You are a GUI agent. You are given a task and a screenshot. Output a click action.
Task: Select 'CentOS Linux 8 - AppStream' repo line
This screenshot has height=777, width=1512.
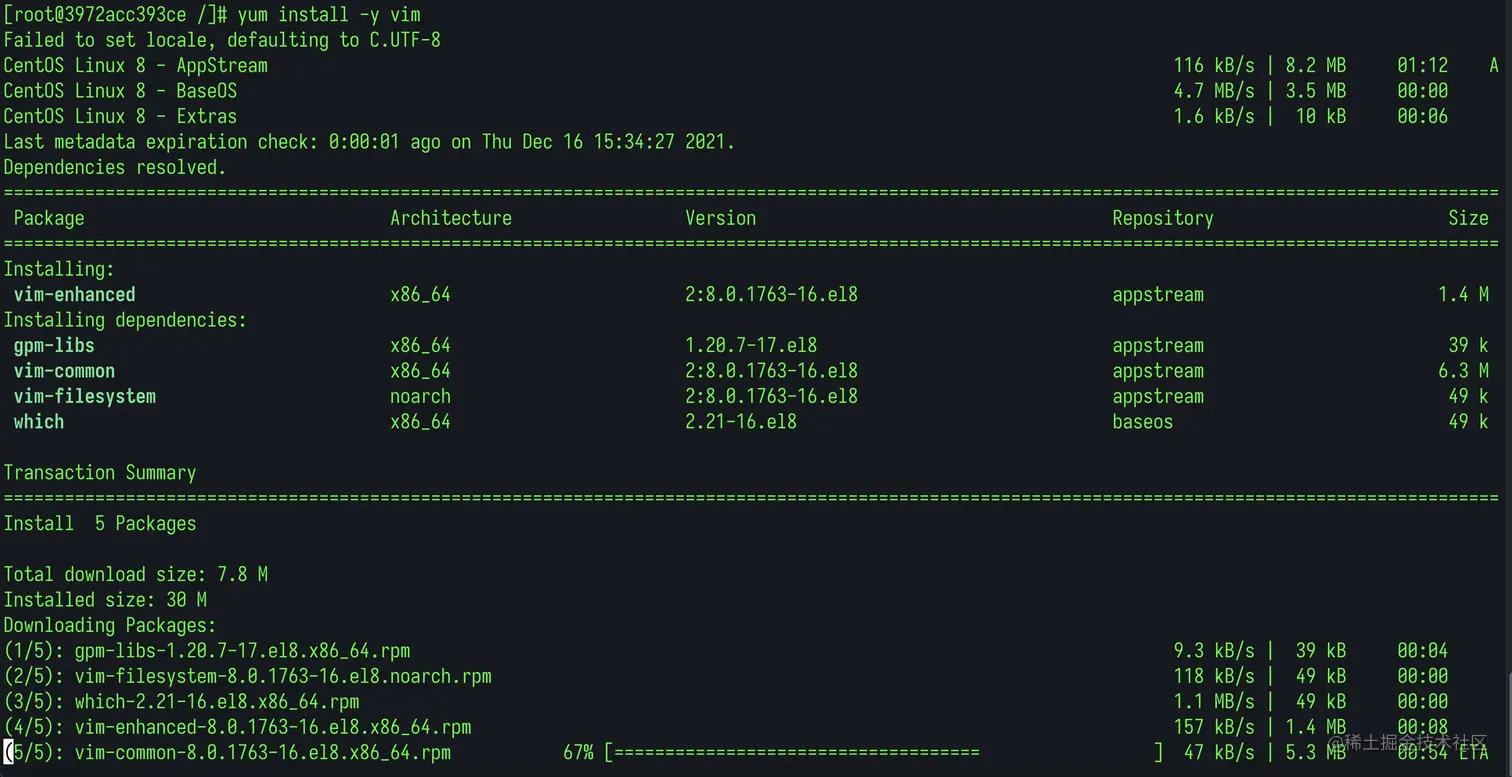pyautogui.click(x=135, y=66)
